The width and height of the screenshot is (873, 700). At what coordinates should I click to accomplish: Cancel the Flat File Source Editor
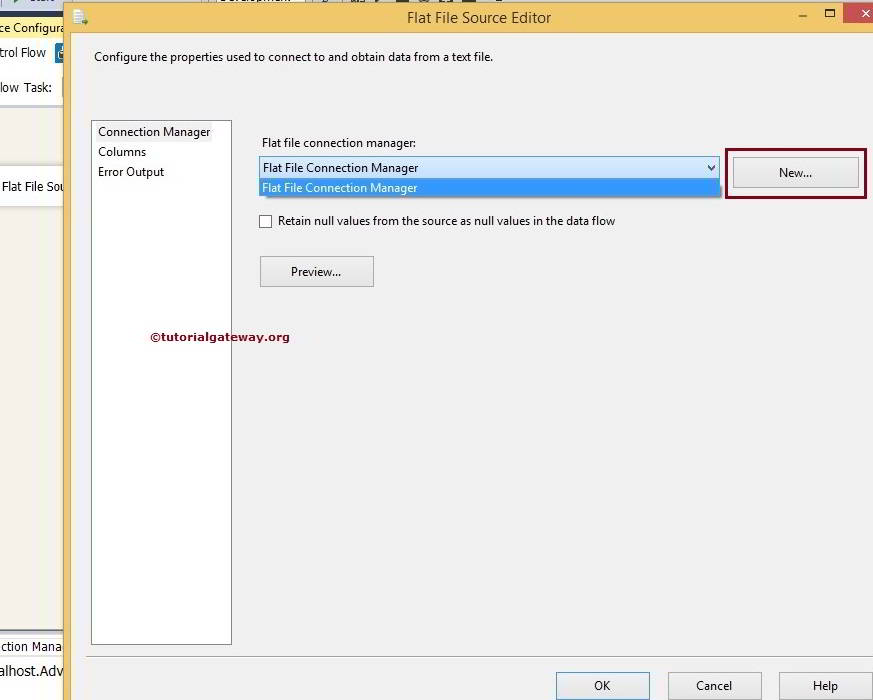pyautogui.click(x=714, y=686)
